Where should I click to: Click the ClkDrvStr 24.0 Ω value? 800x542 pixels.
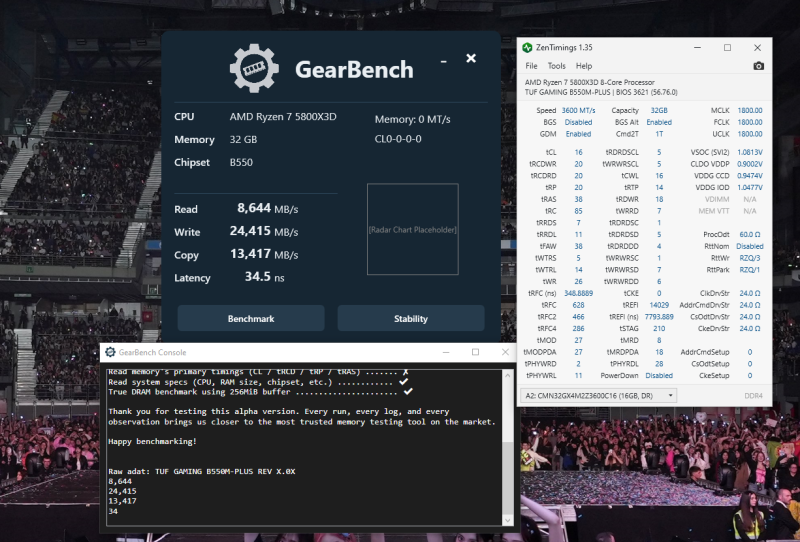749,293
